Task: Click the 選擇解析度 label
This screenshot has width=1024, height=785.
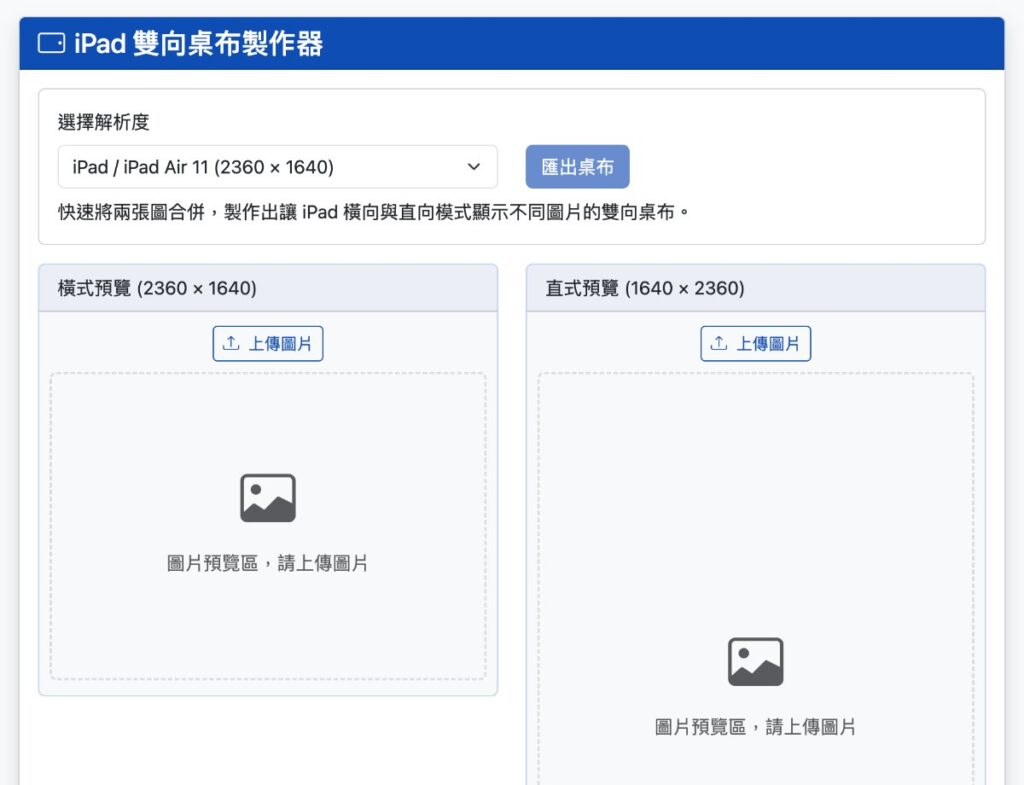Action: (x=104, y=122)
